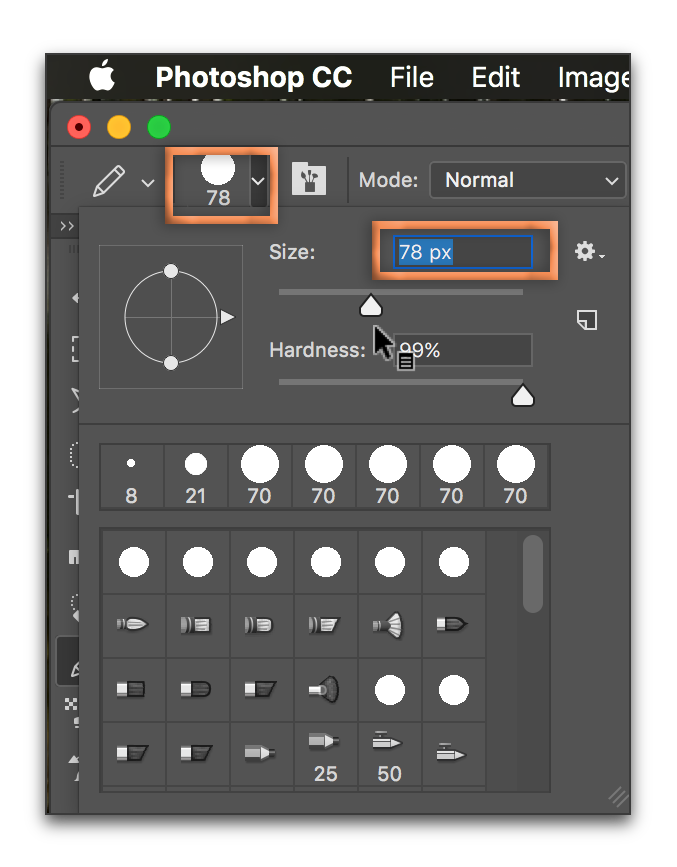Open the File menu
Image resolution: width=677 pixels, height=867 pixels.
point(411,77)
